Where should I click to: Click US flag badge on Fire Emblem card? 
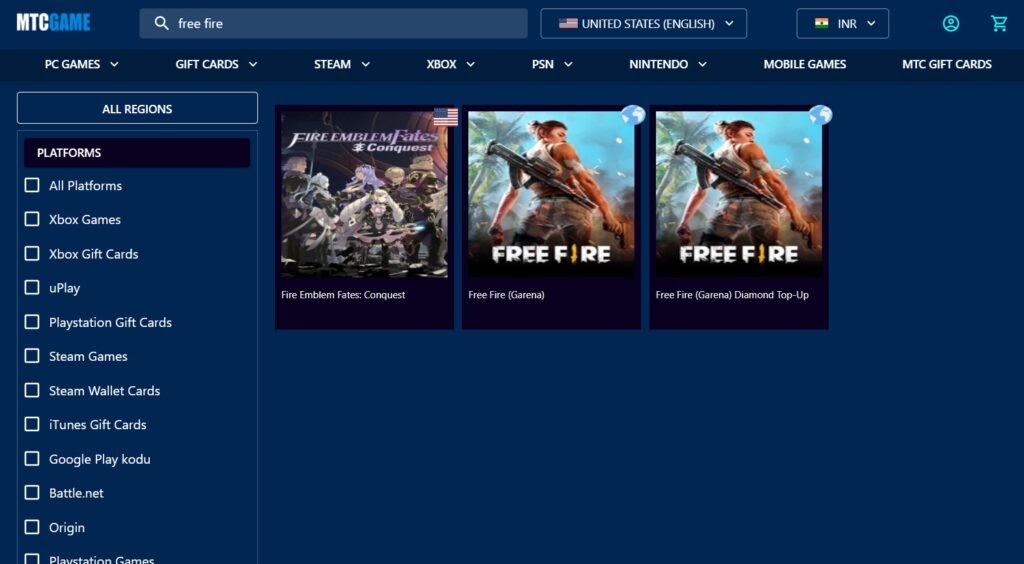pyautogui.click(x=446, y=117)
